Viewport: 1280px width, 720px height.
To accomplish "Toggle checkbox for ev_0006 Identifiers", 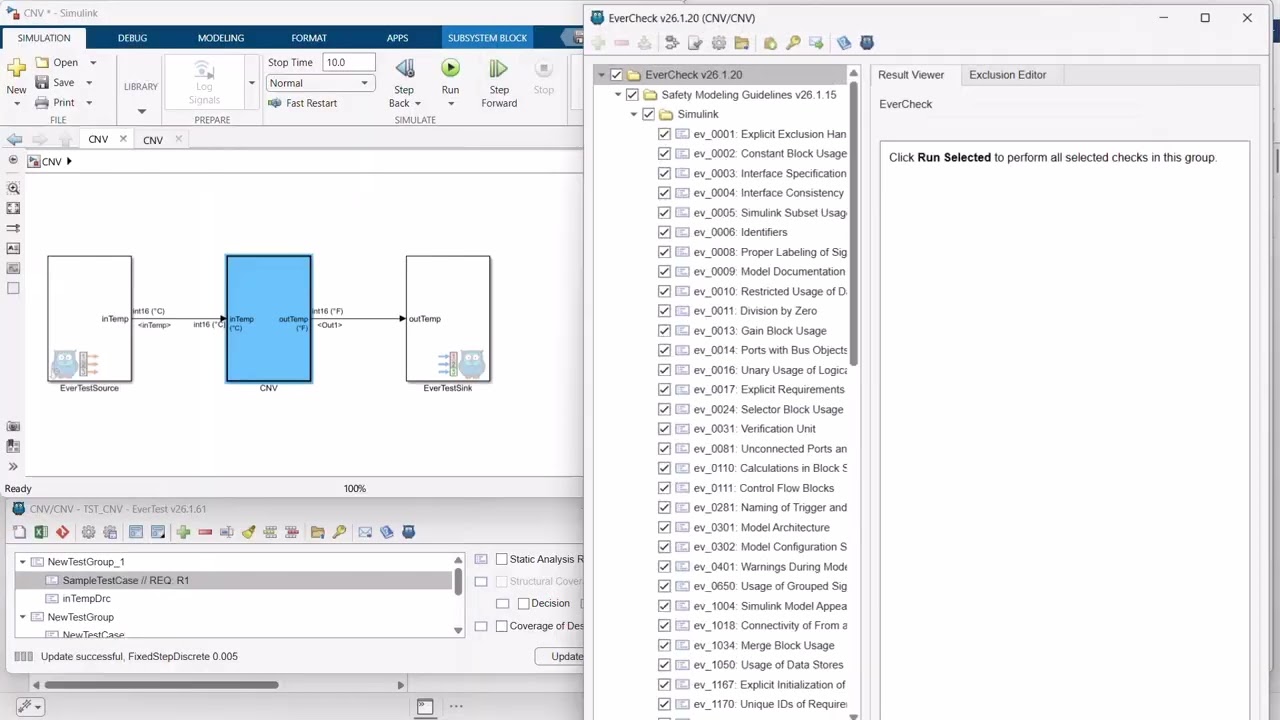I will 664,232.
